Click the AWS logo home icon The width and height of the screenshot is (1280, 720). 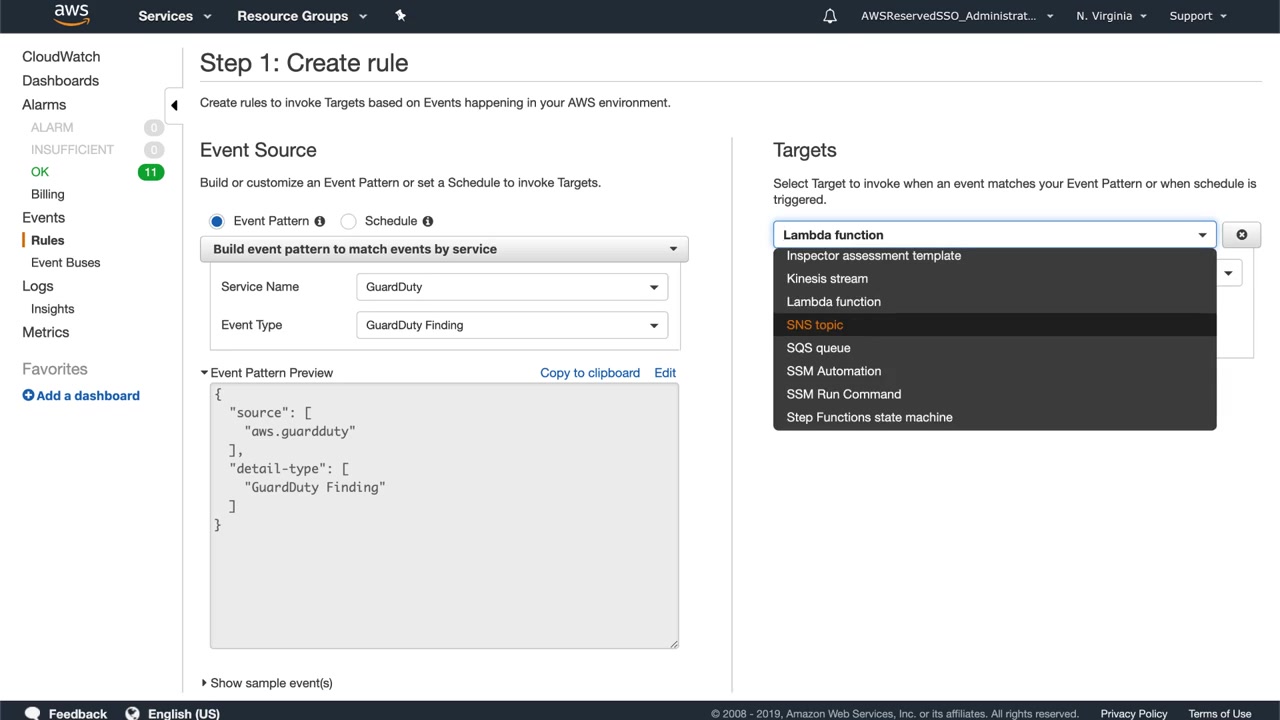pyautogui.click(x=71, y=15)
